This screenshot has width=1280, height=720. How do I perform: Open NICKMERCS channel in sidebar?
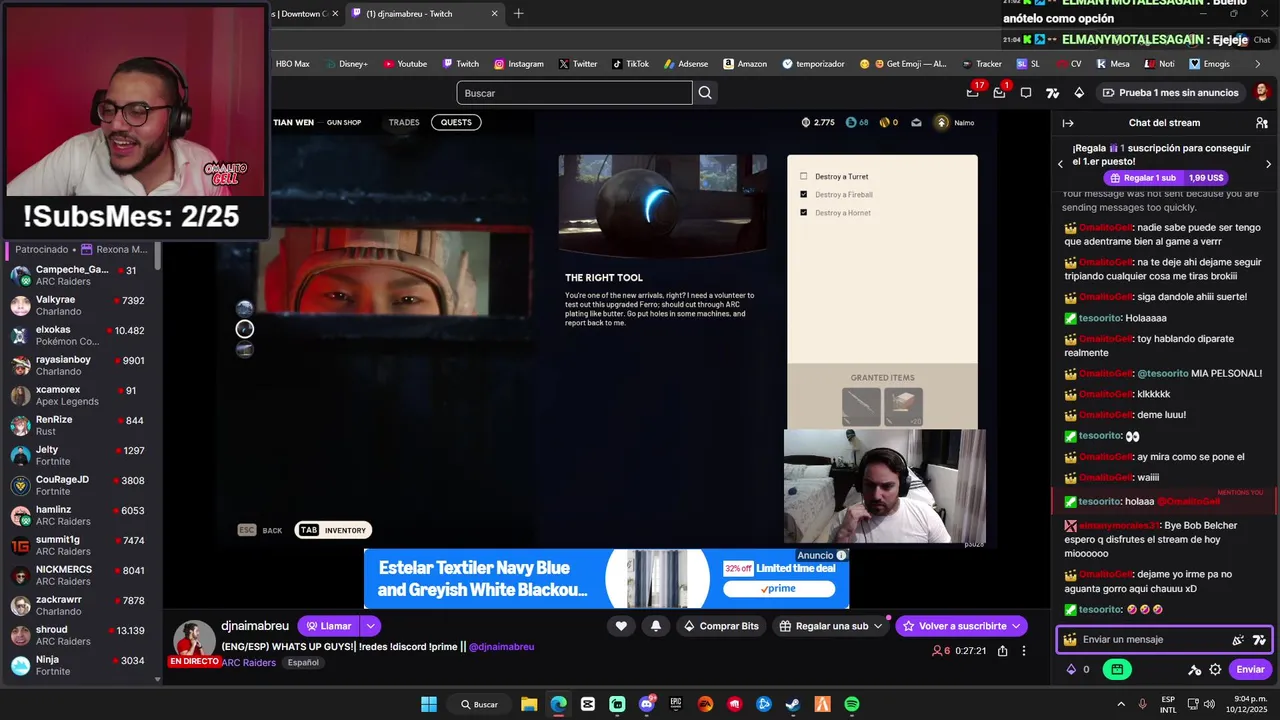click(x=80, y=576)
